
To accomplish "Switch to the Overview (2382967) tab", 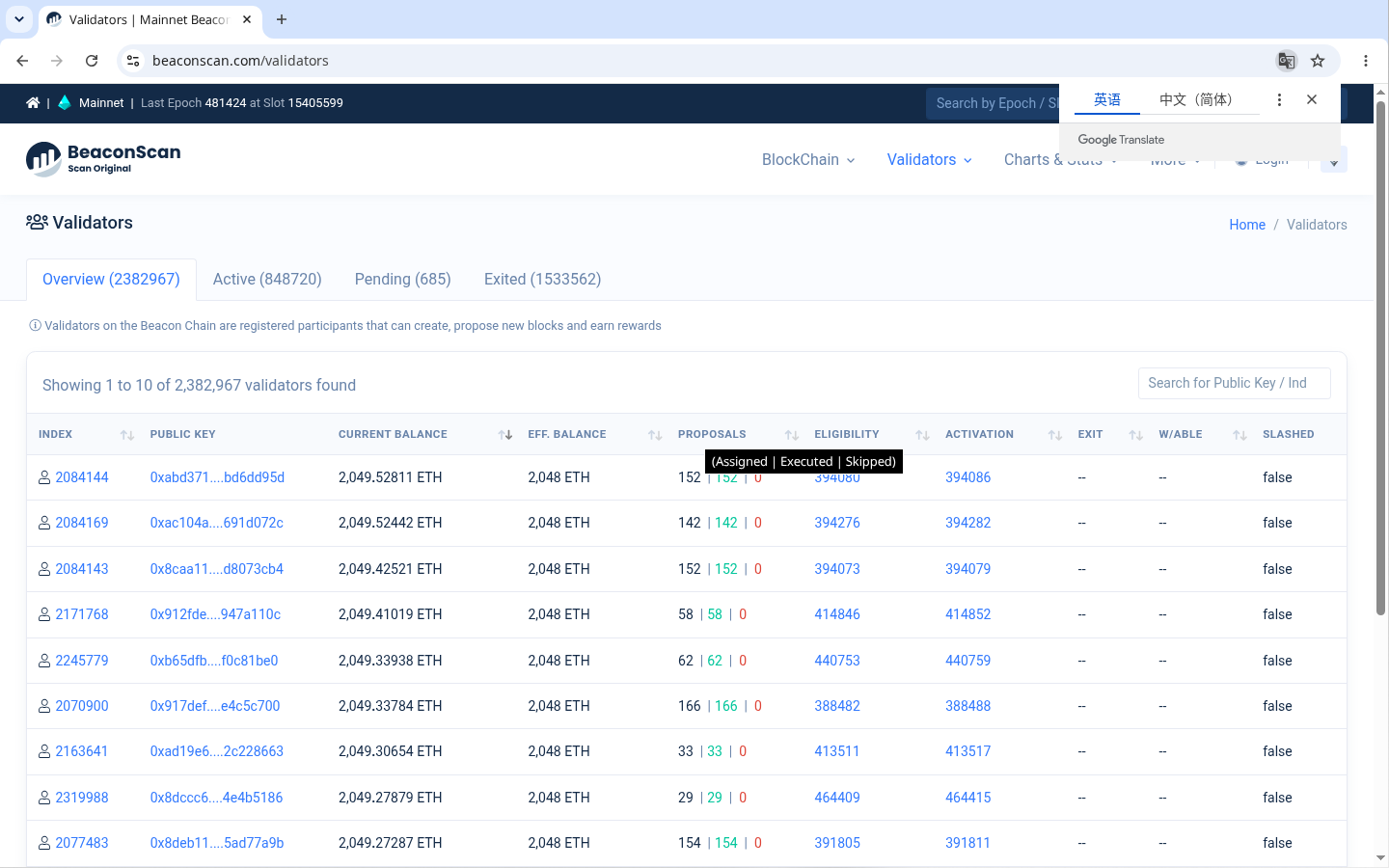I will pos(111,280).
